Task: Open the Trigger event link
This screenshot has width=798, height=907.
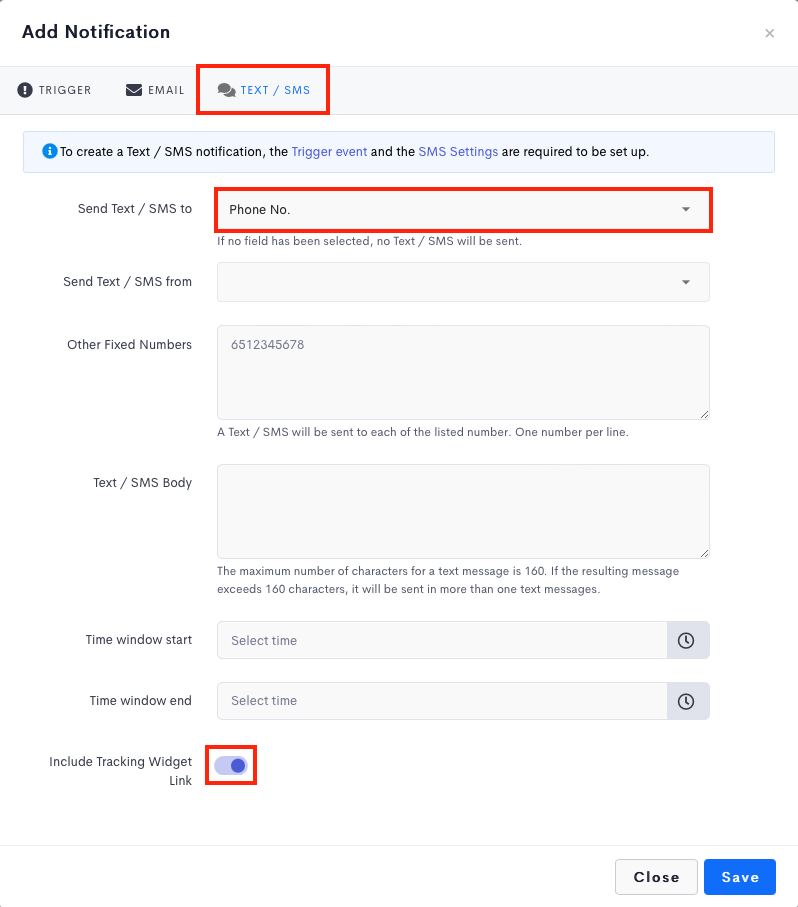Action: [x=329, y=152]
